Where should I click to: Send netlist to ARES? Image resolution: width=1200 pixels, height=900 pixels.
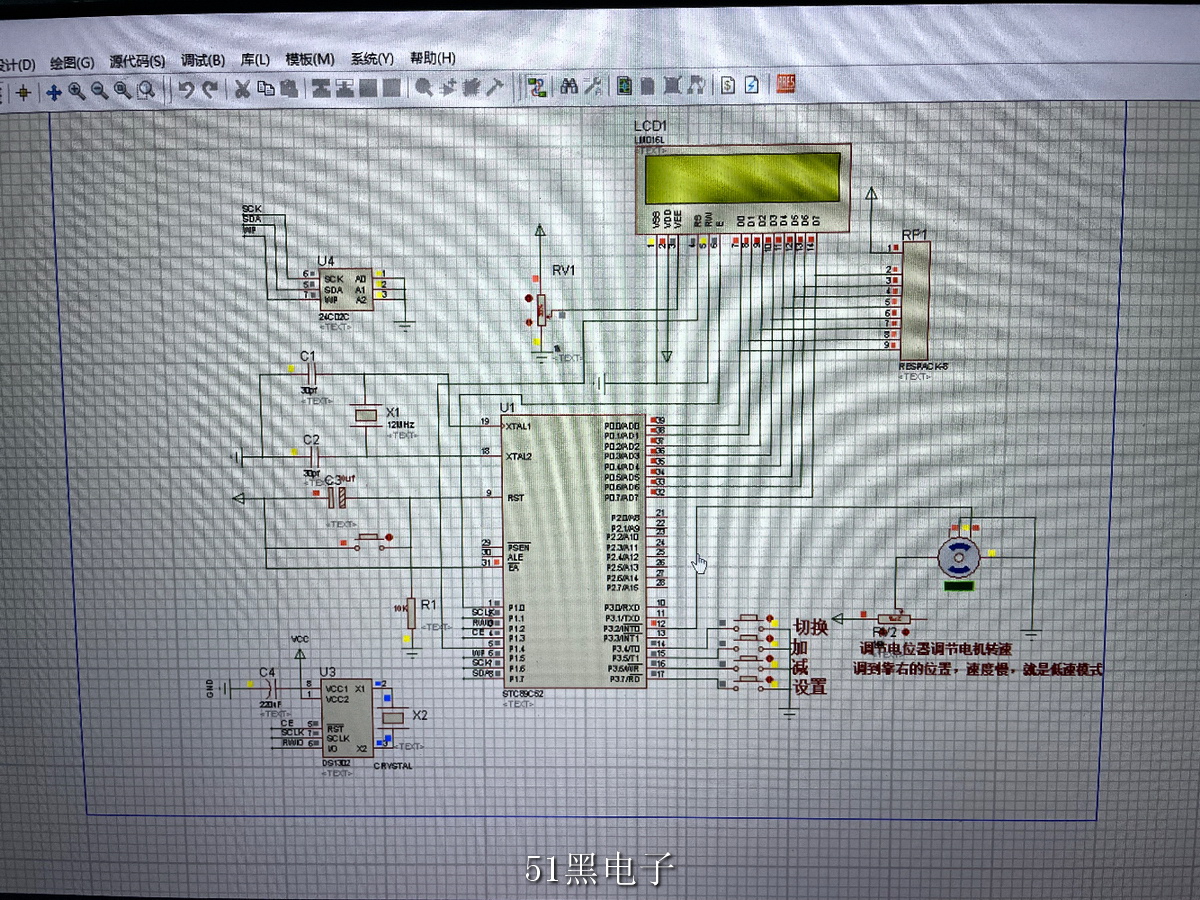click(x=785, y=85)
